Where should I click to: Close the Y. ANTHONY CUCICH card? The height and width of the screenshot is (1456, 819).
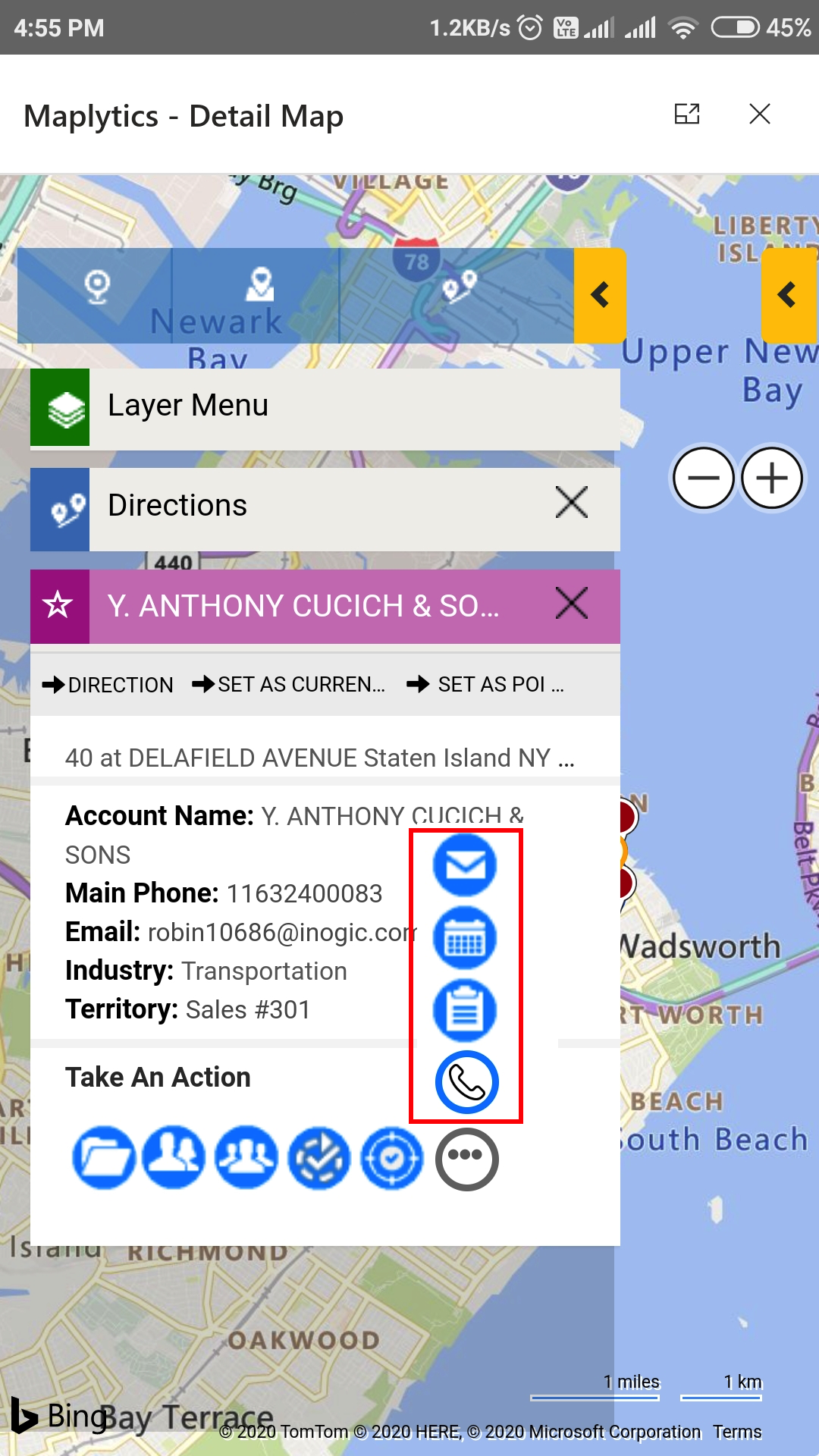pyautogui.click(x=571, y=603)
